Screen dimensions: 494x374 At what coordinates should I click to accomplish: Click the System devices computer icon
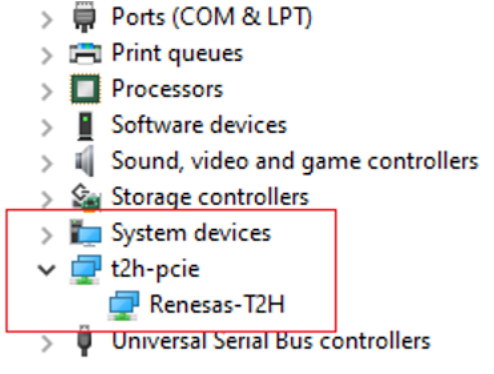(x=85, y=233)
